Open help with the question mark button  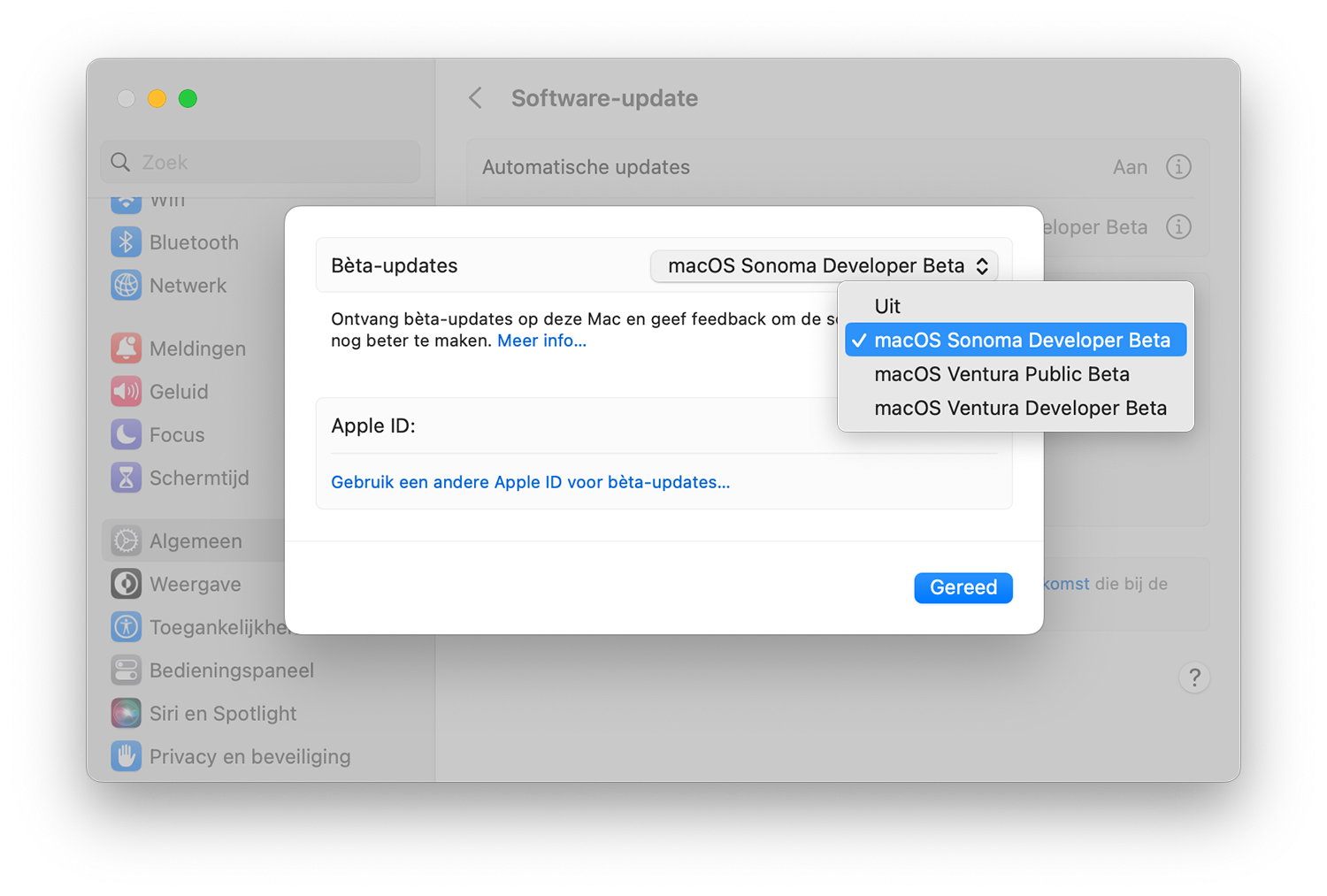[x=1194, y=678]
